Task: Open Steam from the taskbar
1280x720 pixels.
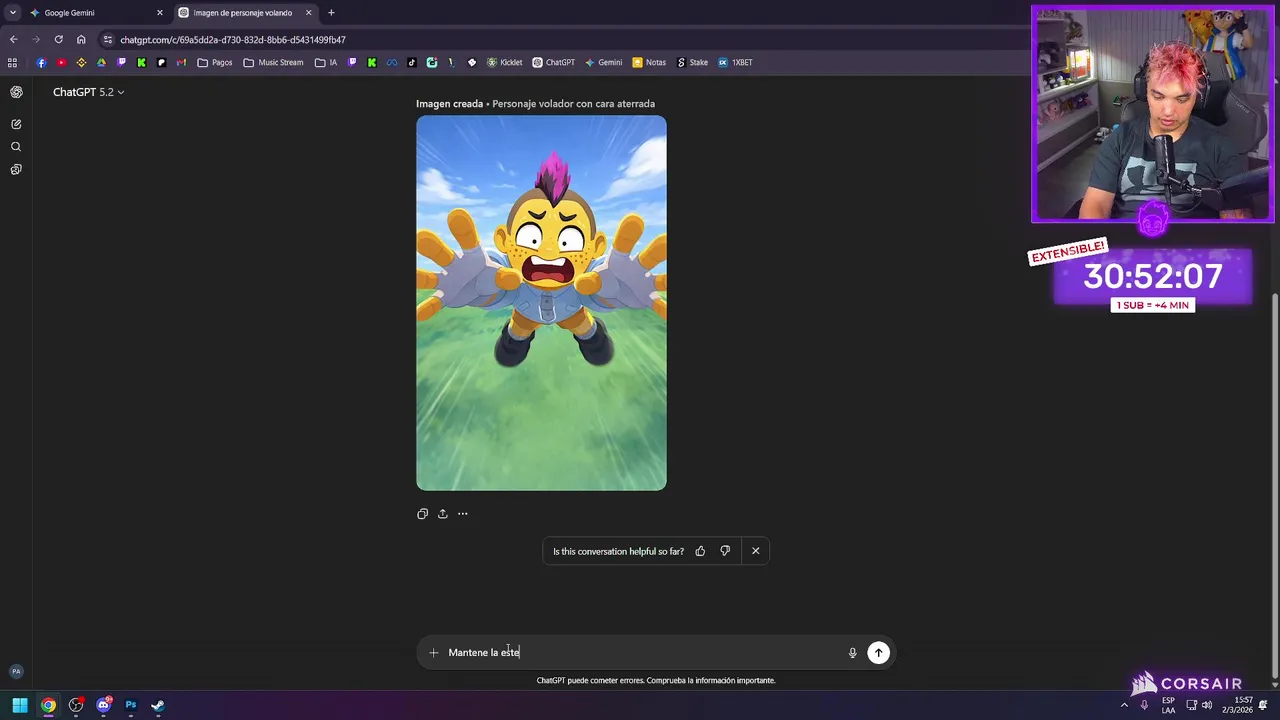Action: click(158, 705)
